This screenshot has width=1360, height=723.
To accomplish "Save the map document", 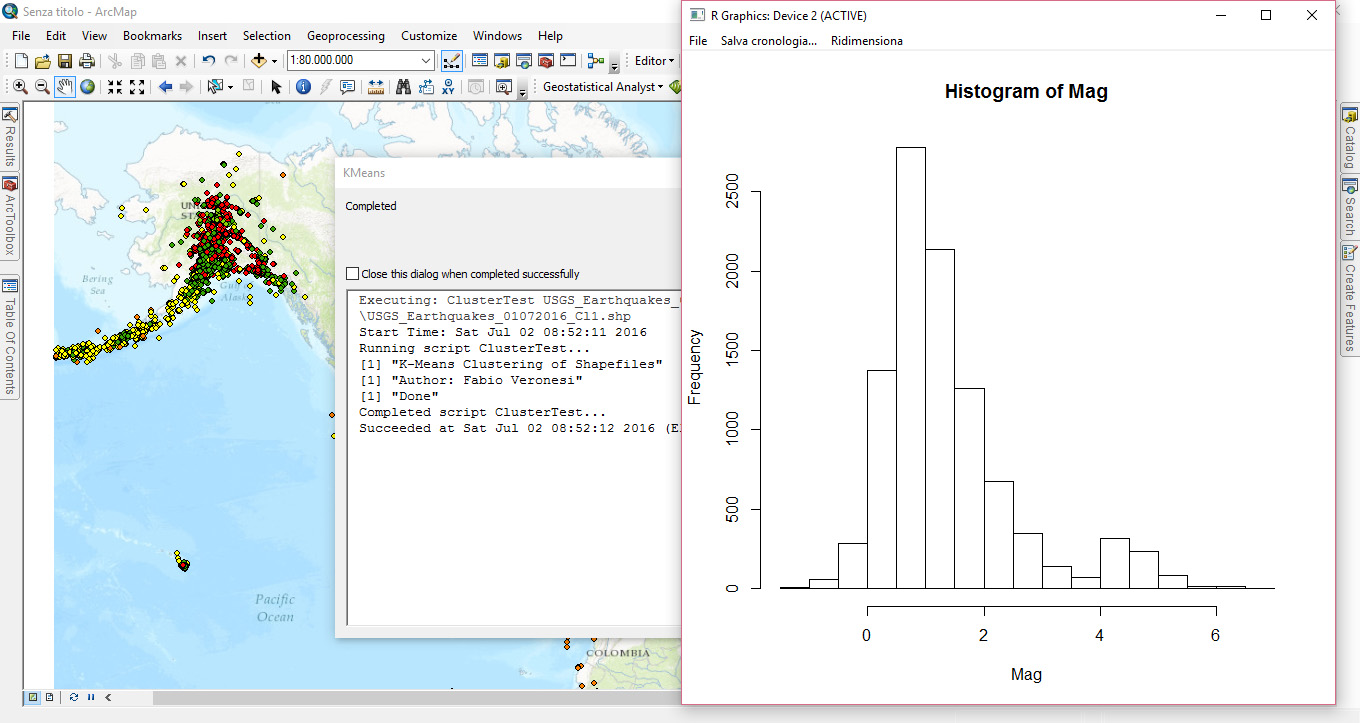I will click(x=64, y=60).
